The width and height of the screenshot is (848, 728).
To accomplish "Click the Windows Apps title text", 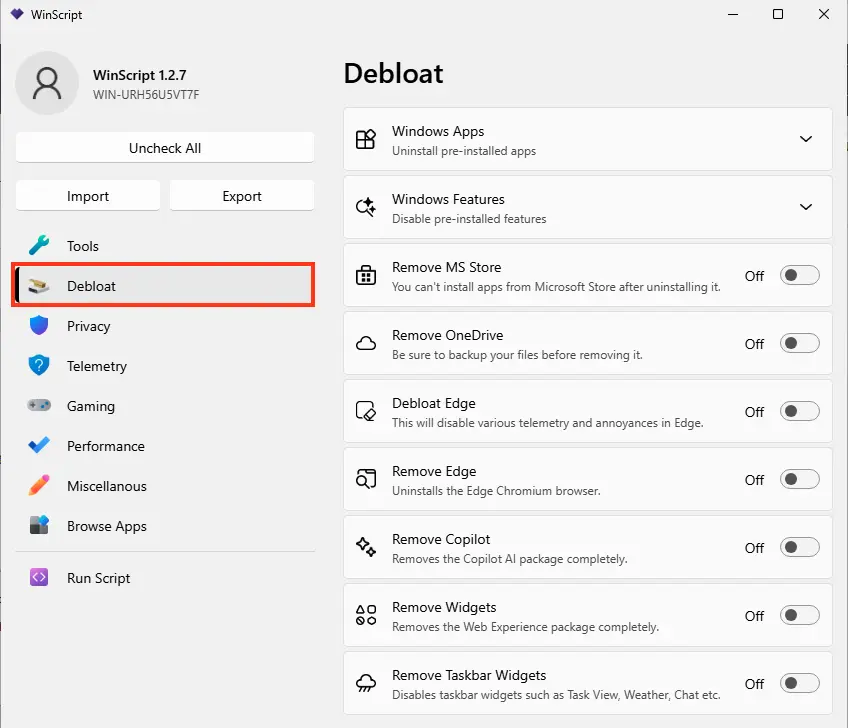I will (438, 131).
